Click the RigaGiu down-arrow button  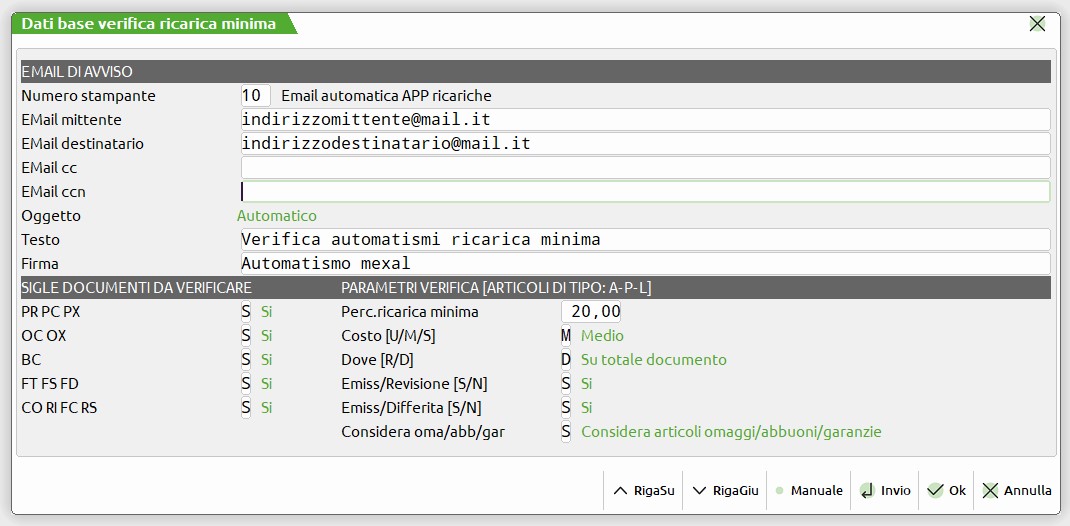726,490
